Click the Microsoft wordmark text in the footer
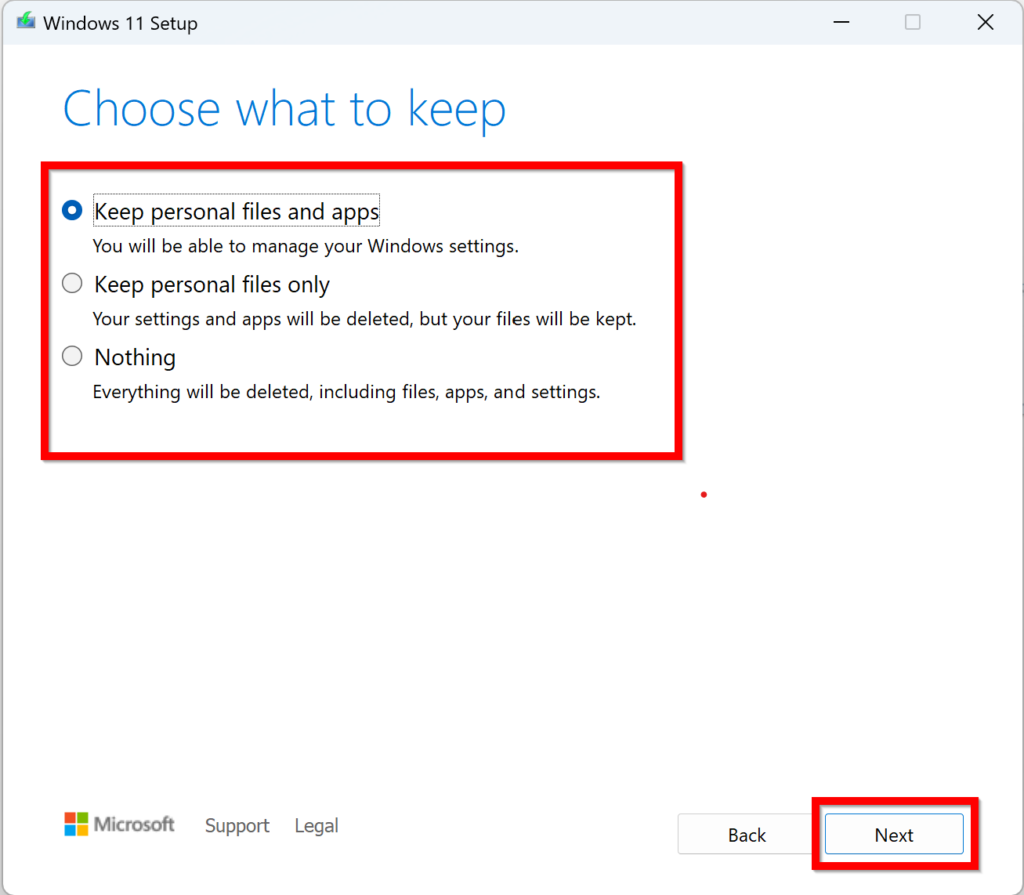Image resolution: width=1024 pixels, height=895 pixels. point(134,824)
